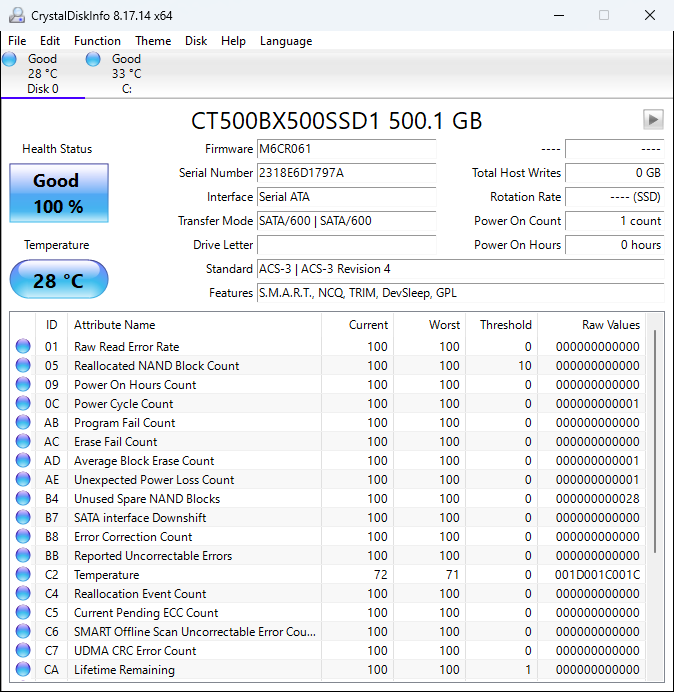Click status orb beside Temperature attribute row
This screenshot has height=692, width=674.
23,575
